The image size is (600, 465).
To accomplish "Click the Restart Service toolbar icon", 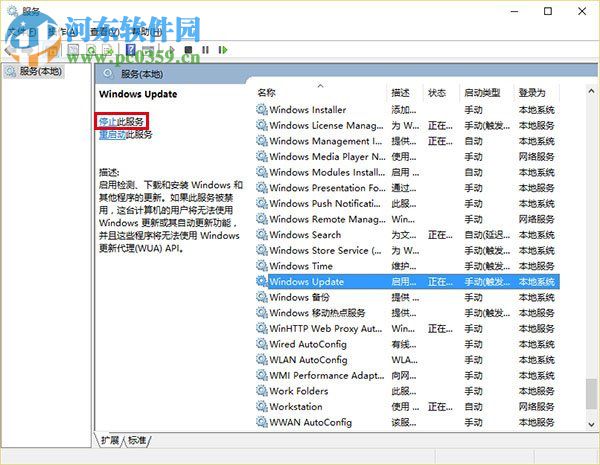I will coord(223,50).
